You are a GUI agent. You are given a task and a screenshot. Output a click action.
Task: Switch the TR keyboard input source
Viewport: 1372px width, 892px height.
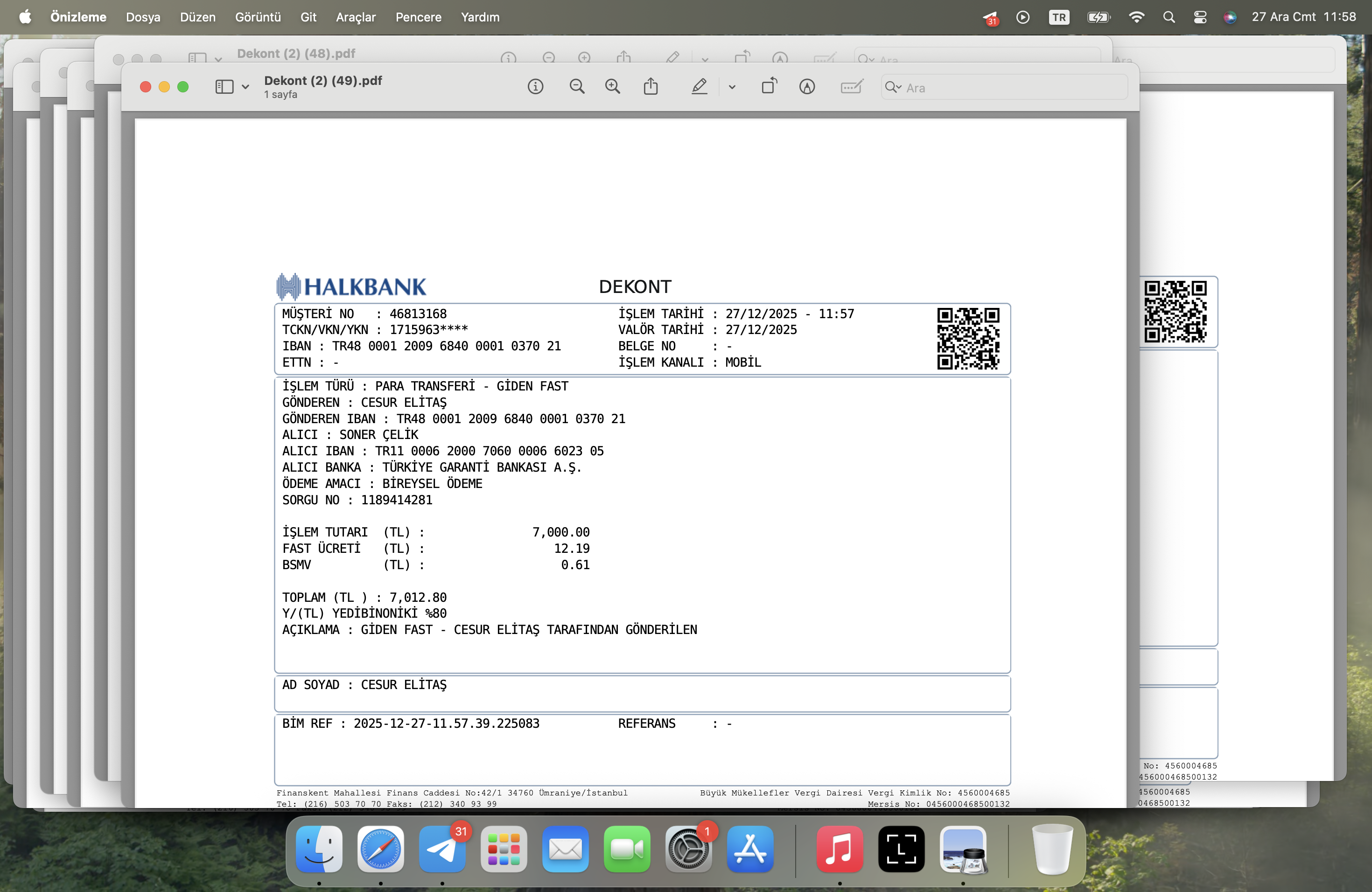tap(1059, 17)
